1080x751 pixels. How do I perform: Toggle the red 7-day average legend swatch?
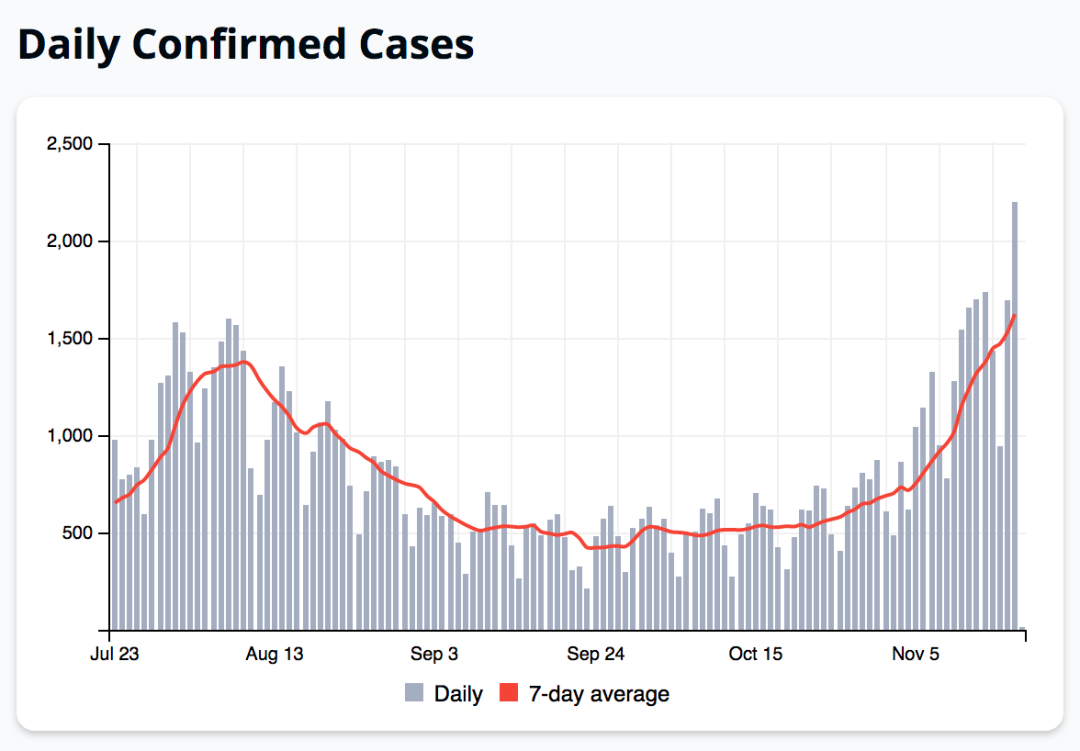[508, 692]
